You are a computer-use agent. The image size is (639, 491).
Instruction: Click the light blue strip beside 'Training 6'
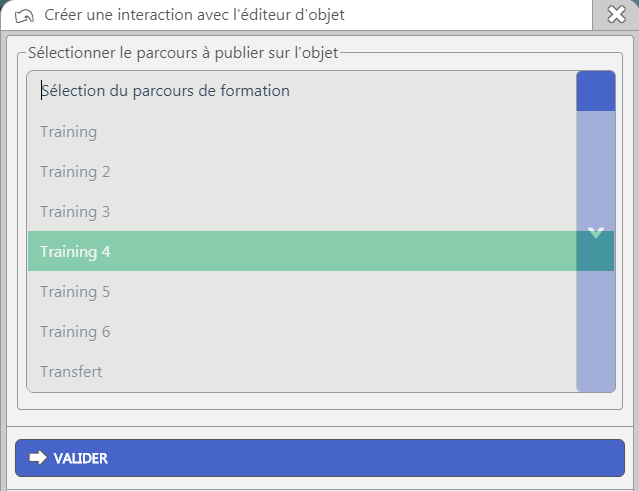(596, 331)
